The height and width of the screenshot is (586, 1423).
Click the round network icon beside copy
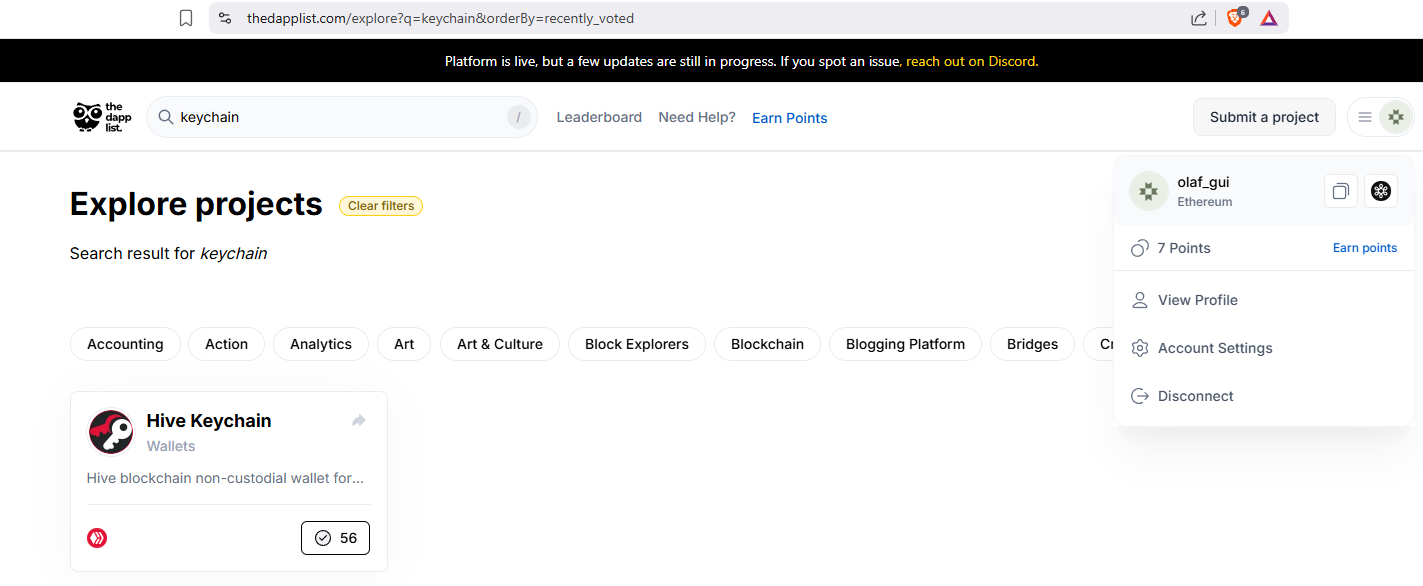[1381, 191]
